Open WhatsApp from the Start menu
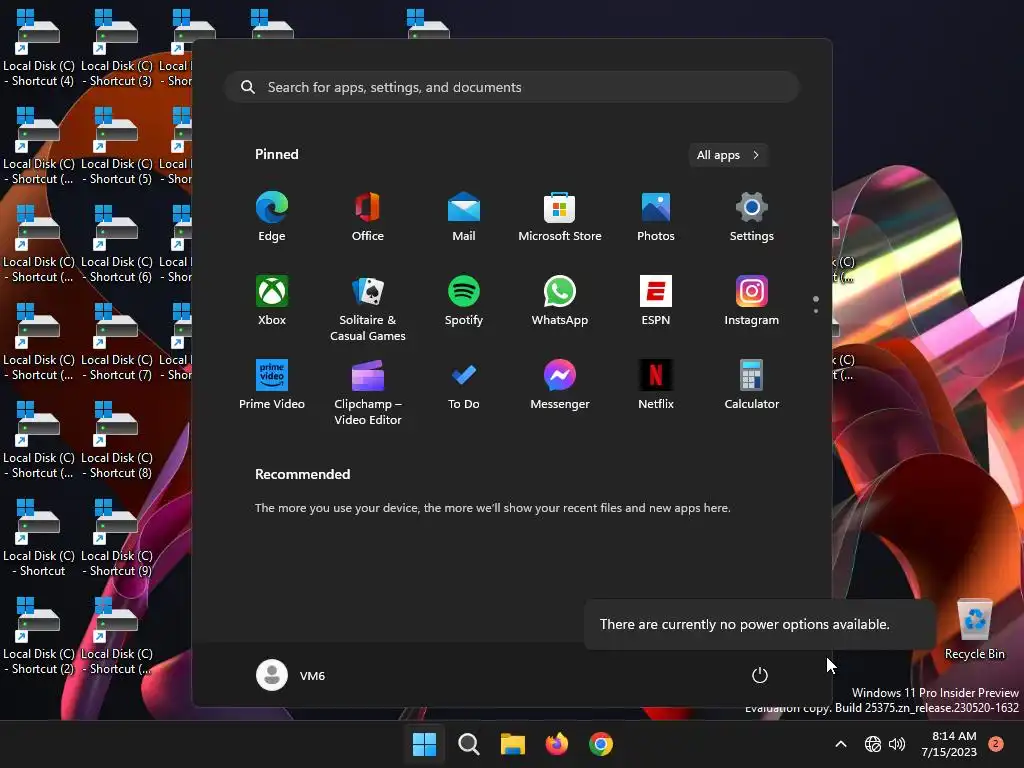 (x=560, y=301)
